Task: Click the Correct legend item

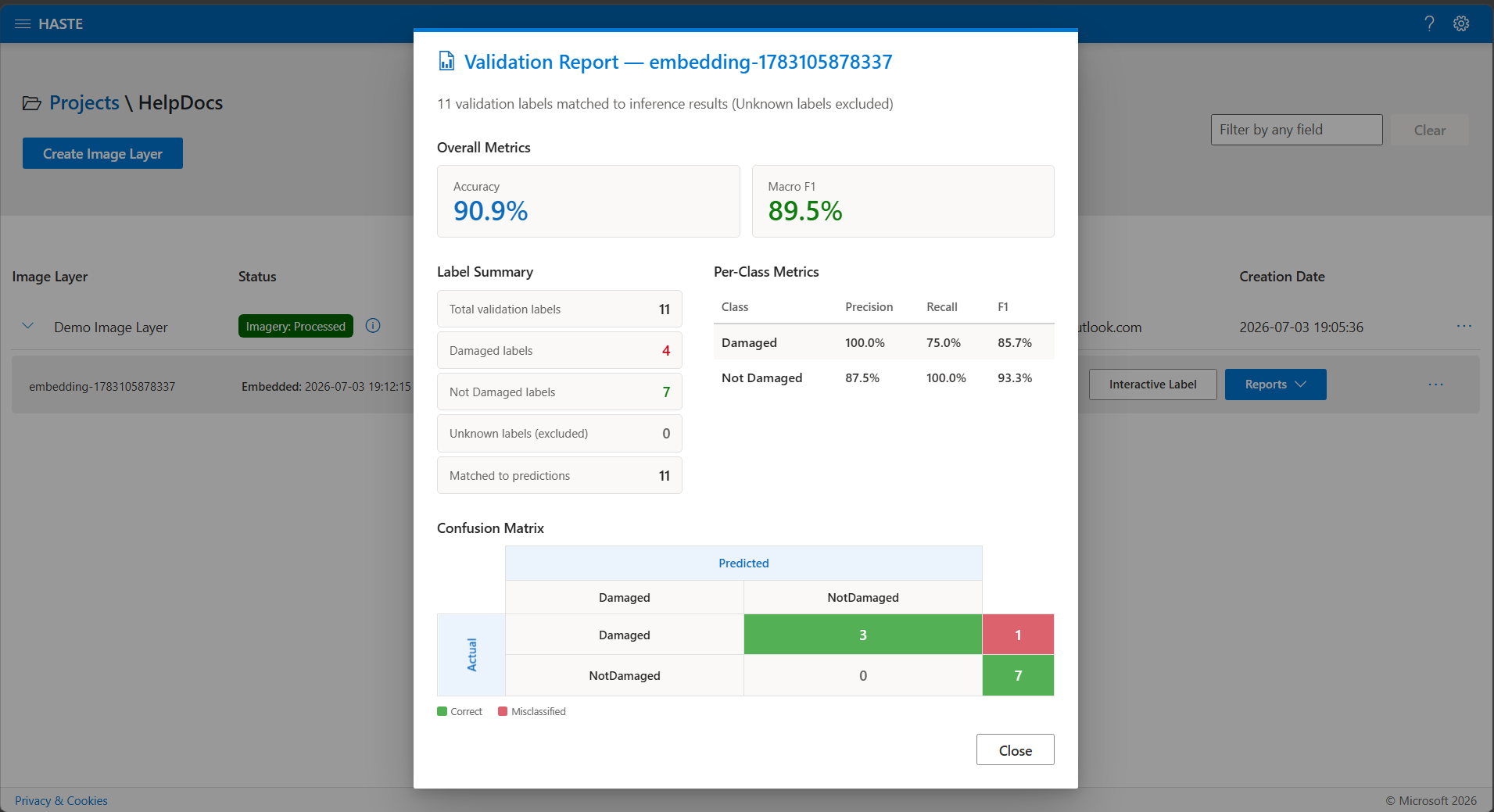Action: (460, 711)
